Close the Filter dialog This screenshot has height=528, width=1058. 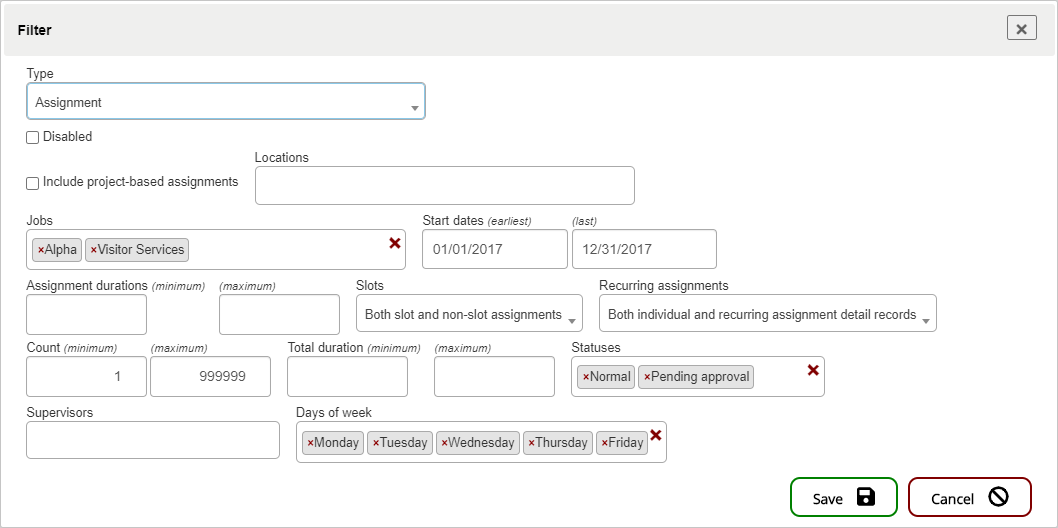1021,29
